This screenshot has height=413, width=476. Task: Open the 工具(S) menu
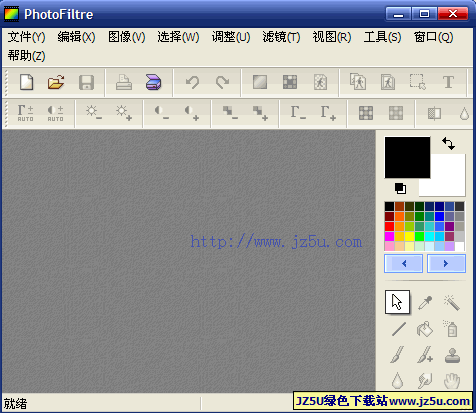(382, 37)
